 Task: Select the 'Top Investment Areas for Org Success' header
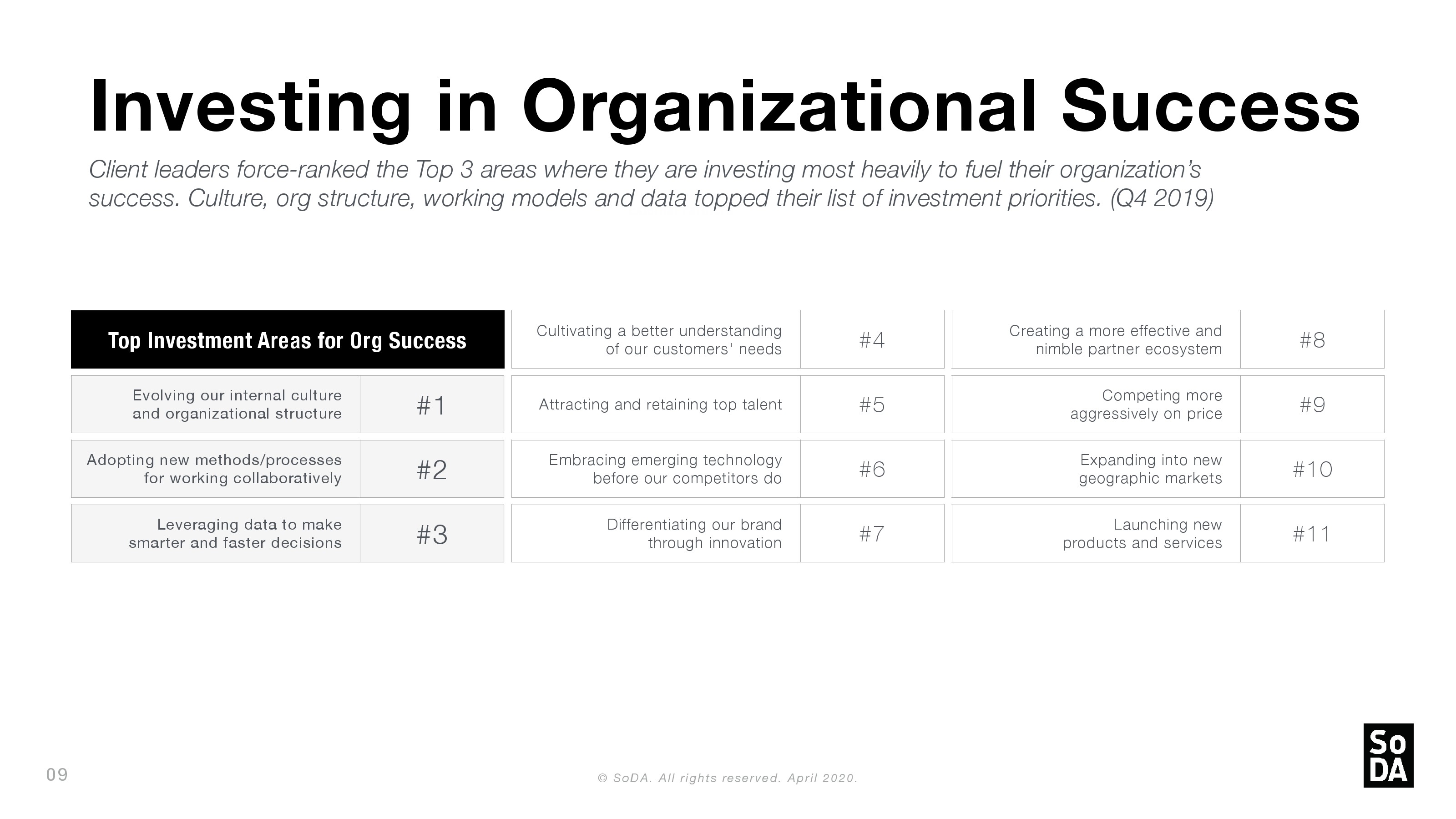(287, 340)
